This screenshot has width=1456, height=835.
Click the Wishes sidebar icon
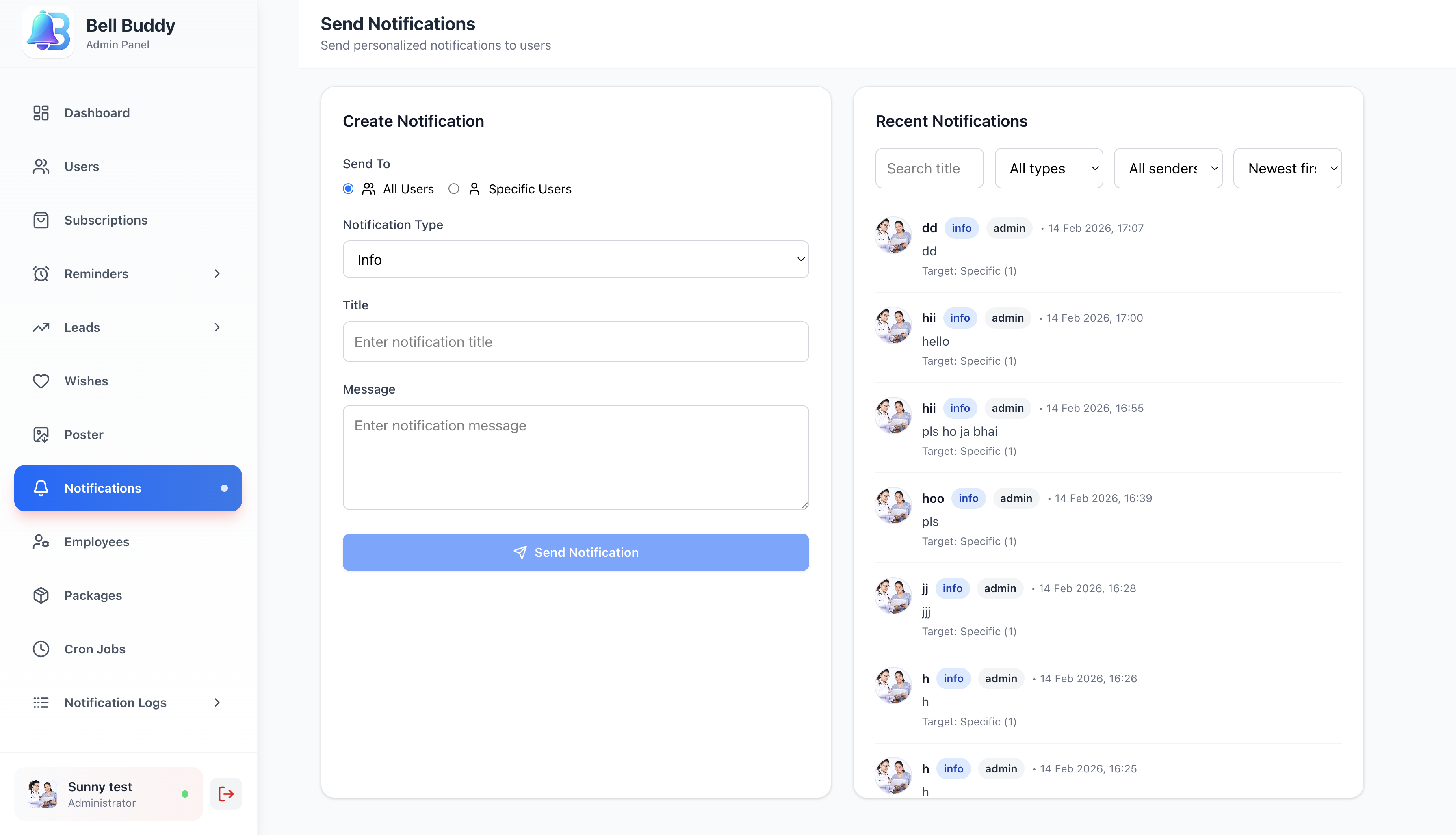coord(41,381)
